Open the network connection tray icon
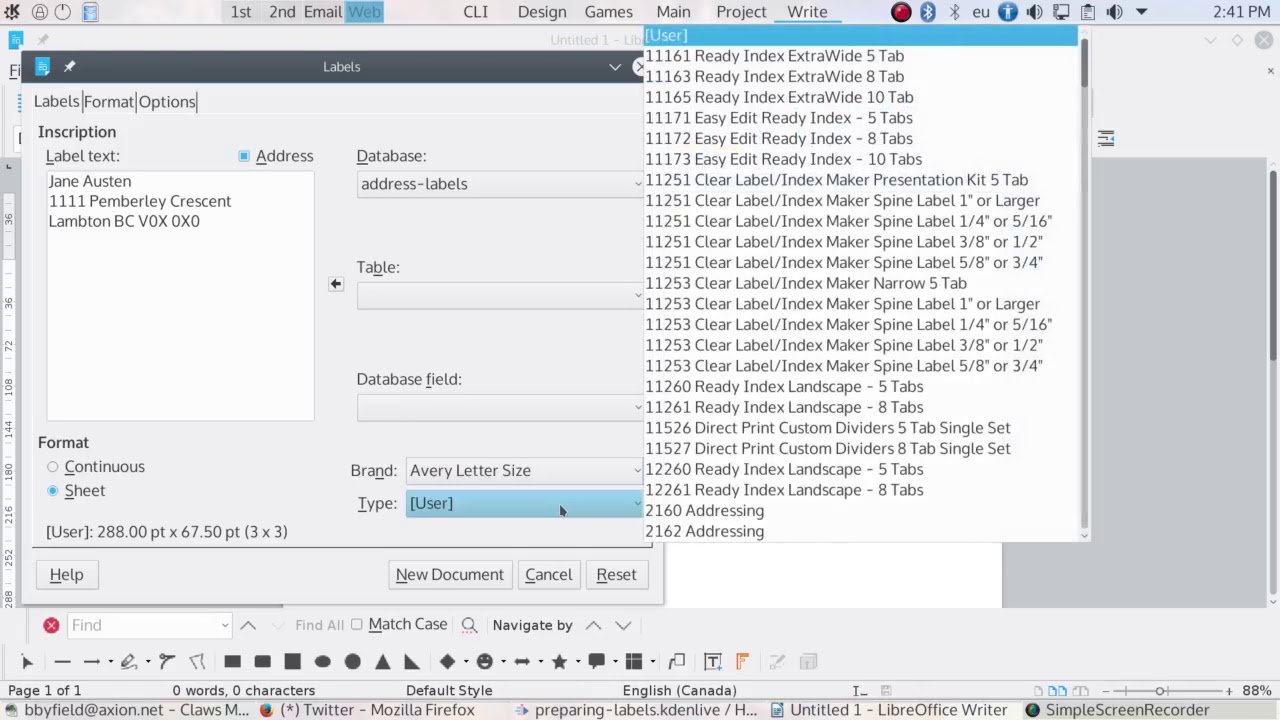 point(1061,12)
